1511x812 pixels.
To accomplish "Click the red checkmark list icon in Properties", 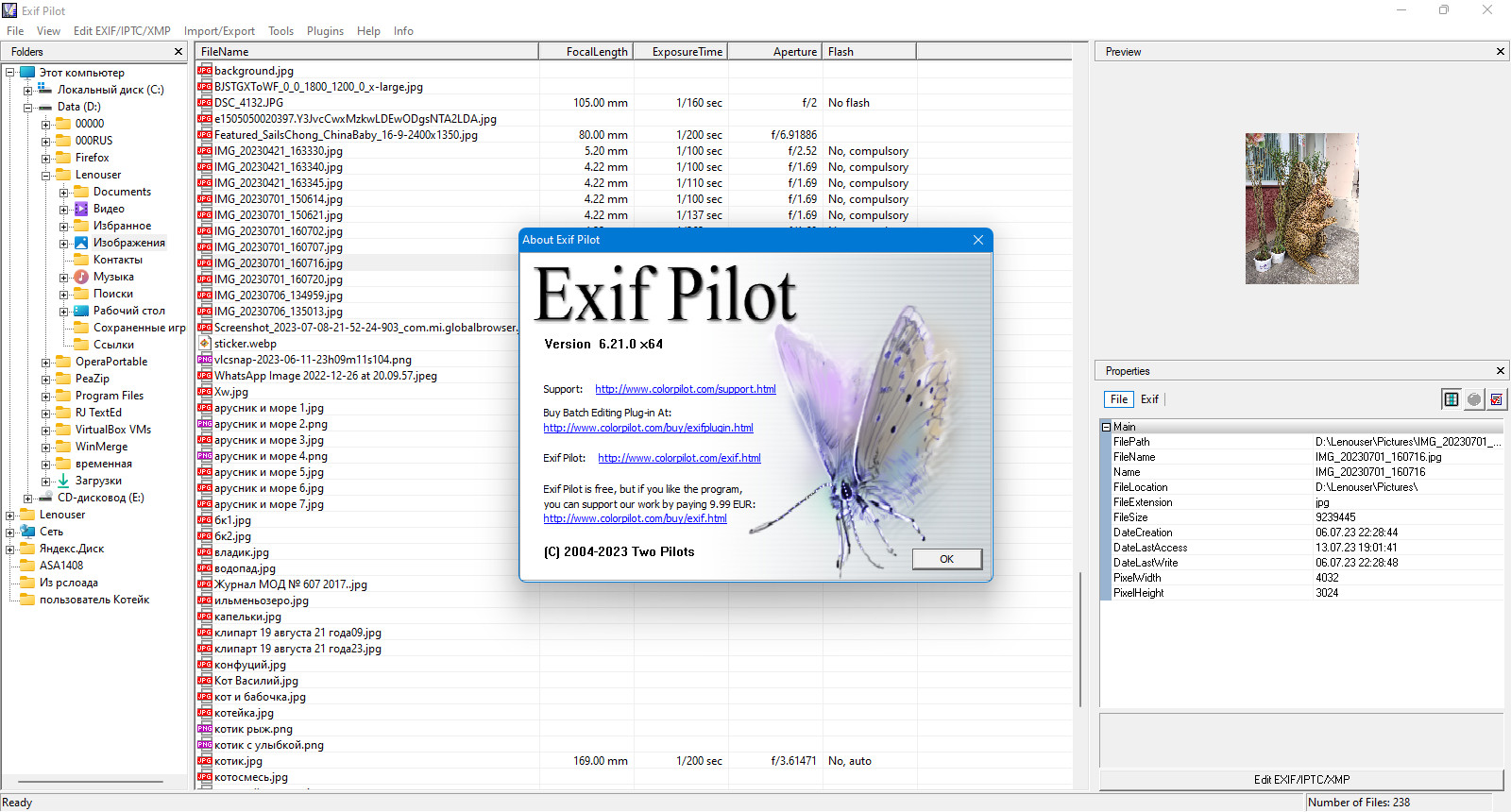I will 1497,399.
